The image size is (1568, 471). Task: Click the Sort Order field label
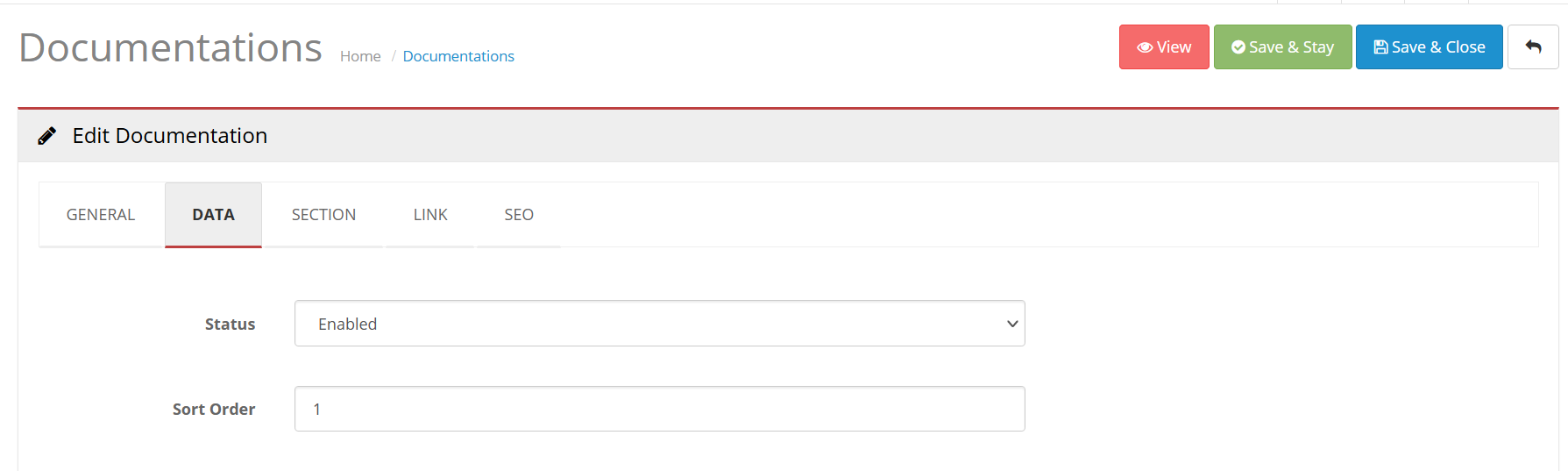point(214,410)
